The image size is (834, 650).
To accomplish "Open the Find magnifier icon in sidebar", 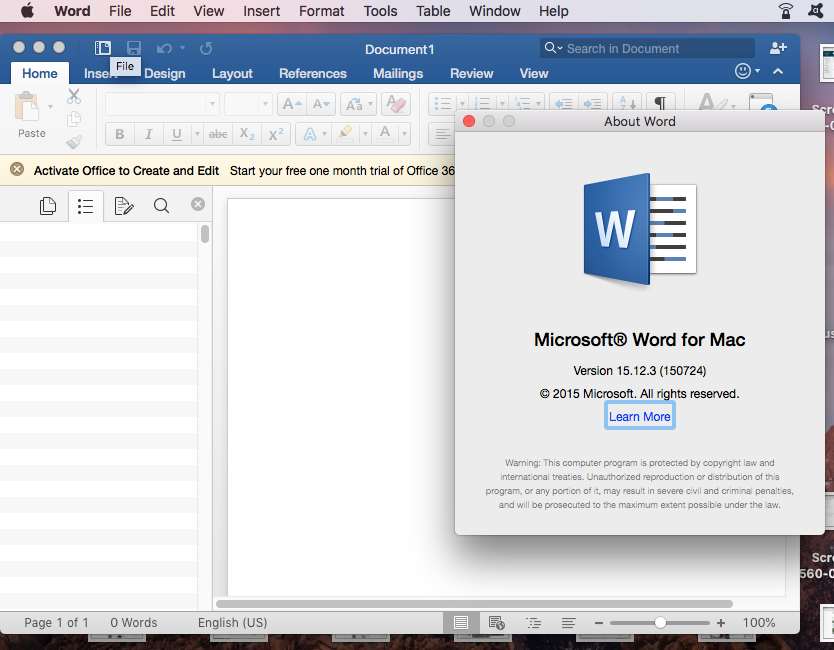I will 161,205.
